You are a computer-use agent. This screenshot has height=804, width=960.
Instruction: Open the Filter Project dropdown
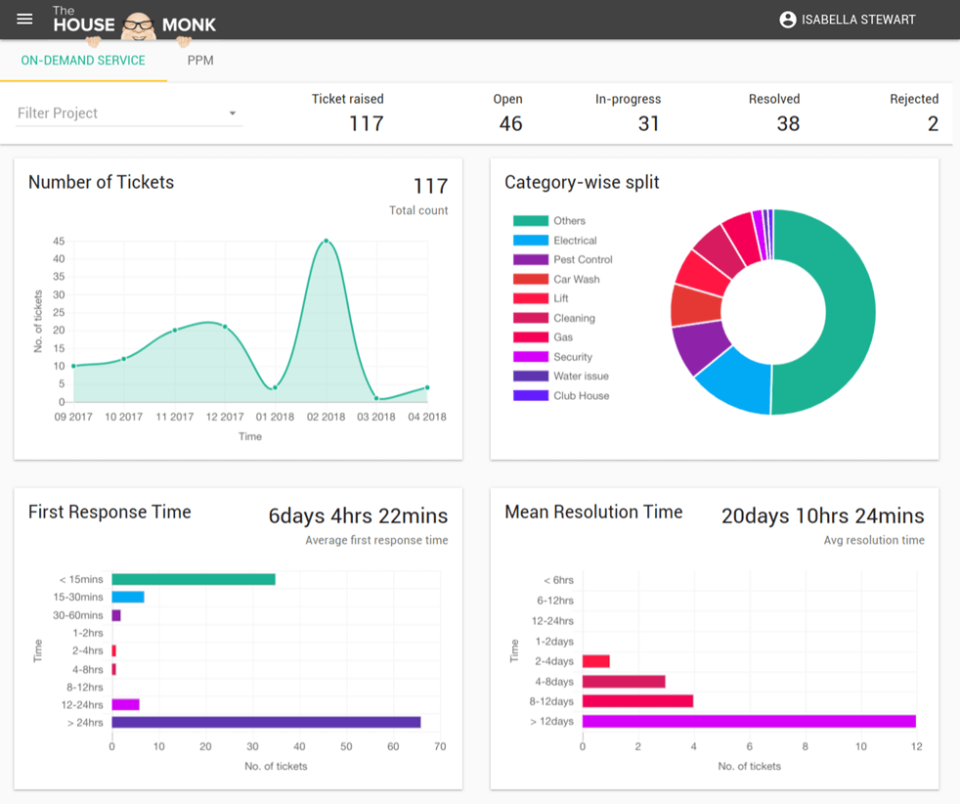click(129, 113)
